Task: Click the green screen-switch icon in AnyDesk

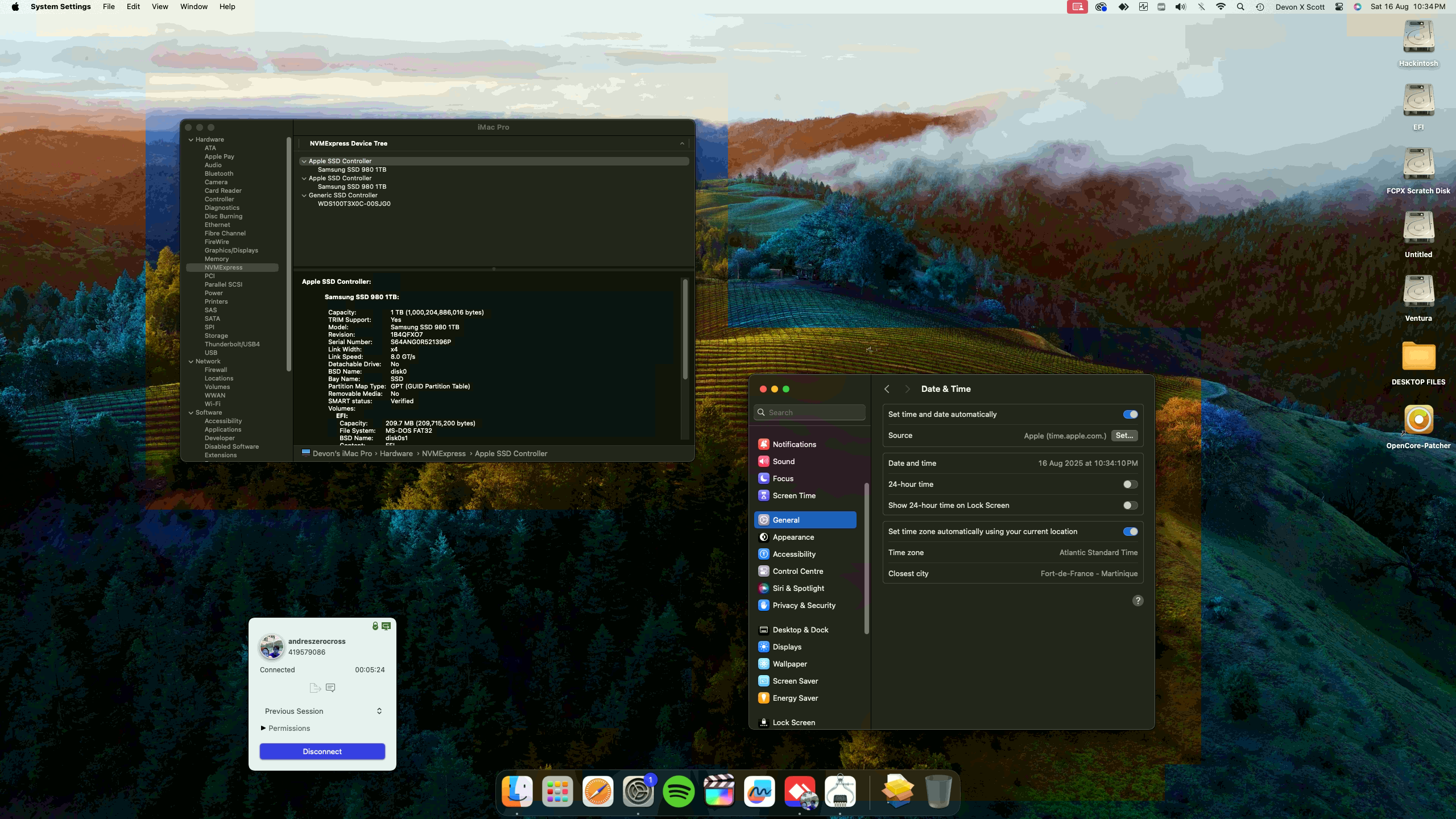Action: [x=386, y=626]
